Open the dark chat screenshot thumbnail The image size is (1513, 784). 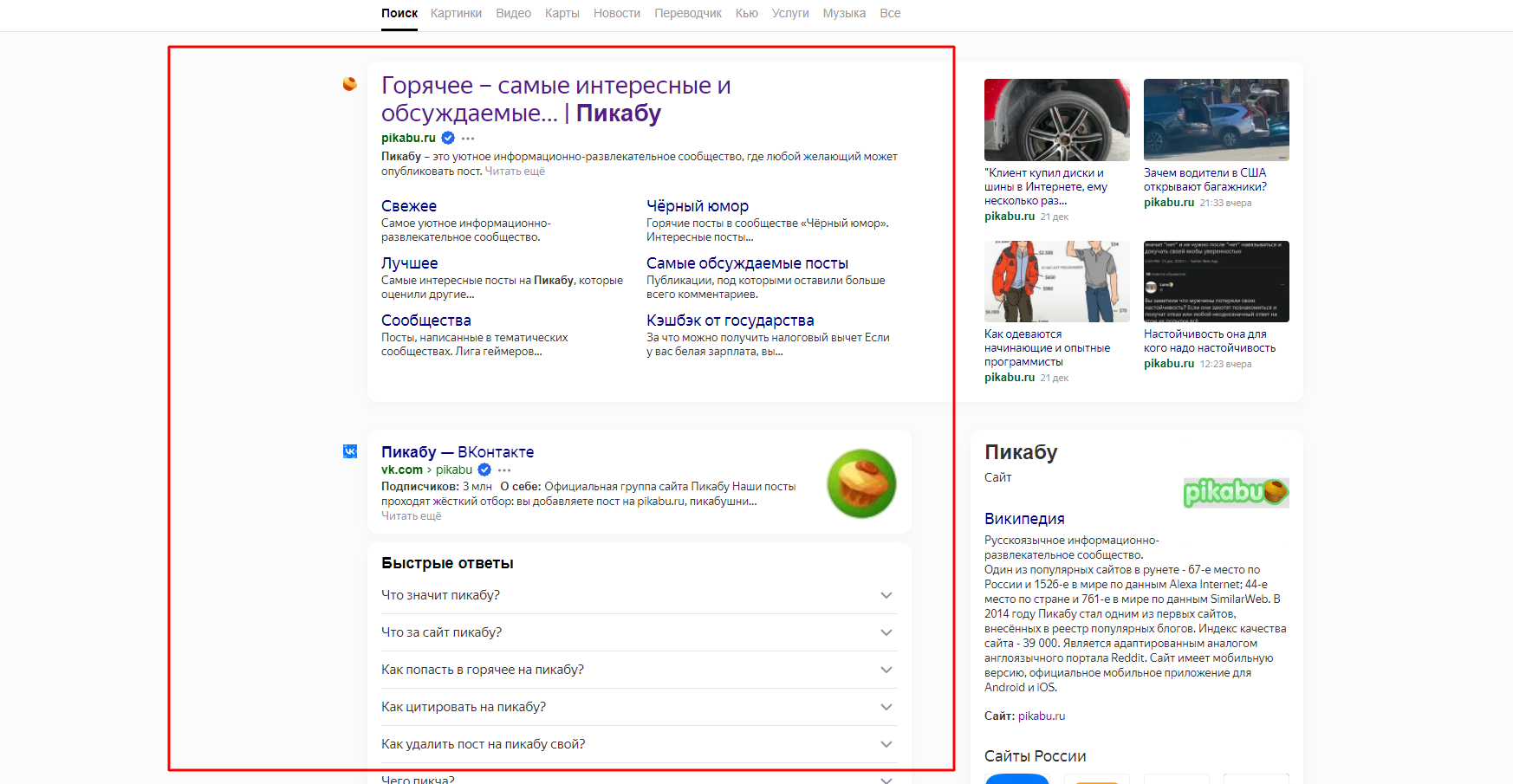[x=1217, y=282]
